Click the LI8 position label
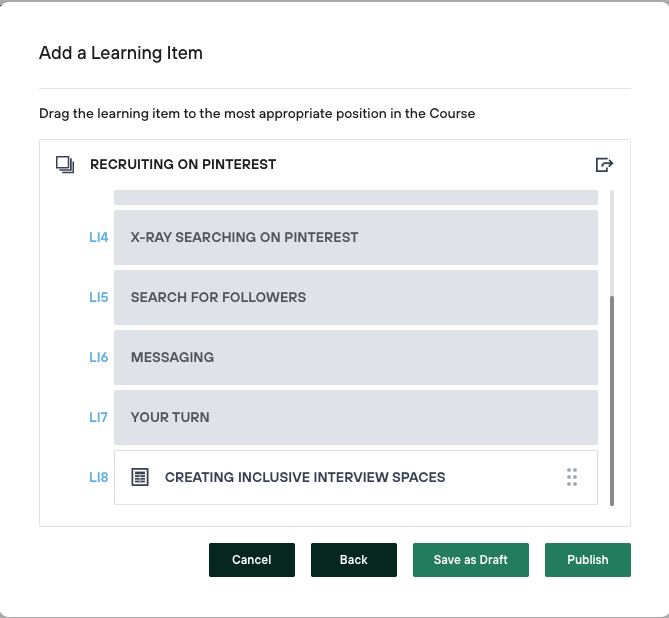The width and height of the screenshot is (669, 618). 98,477
